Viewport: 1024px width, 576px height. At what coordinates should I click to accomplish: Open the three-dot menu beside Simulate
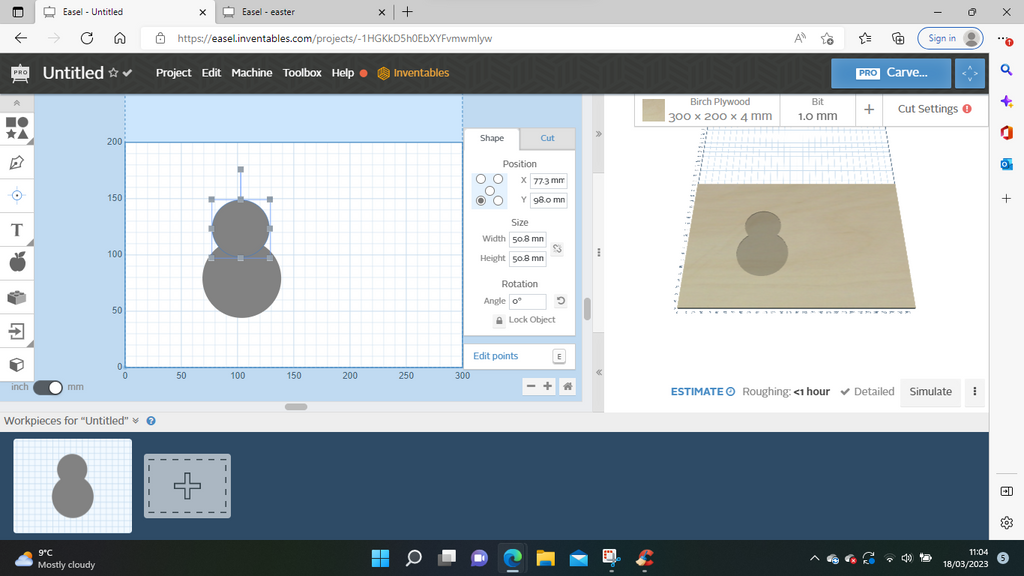pos(974,392)
